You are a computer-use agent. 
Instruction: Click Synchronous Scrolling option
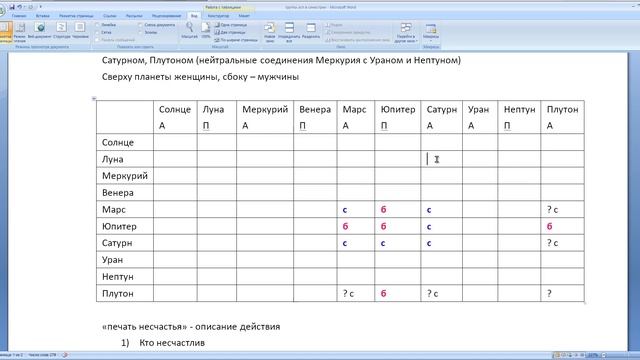(348, 33)
